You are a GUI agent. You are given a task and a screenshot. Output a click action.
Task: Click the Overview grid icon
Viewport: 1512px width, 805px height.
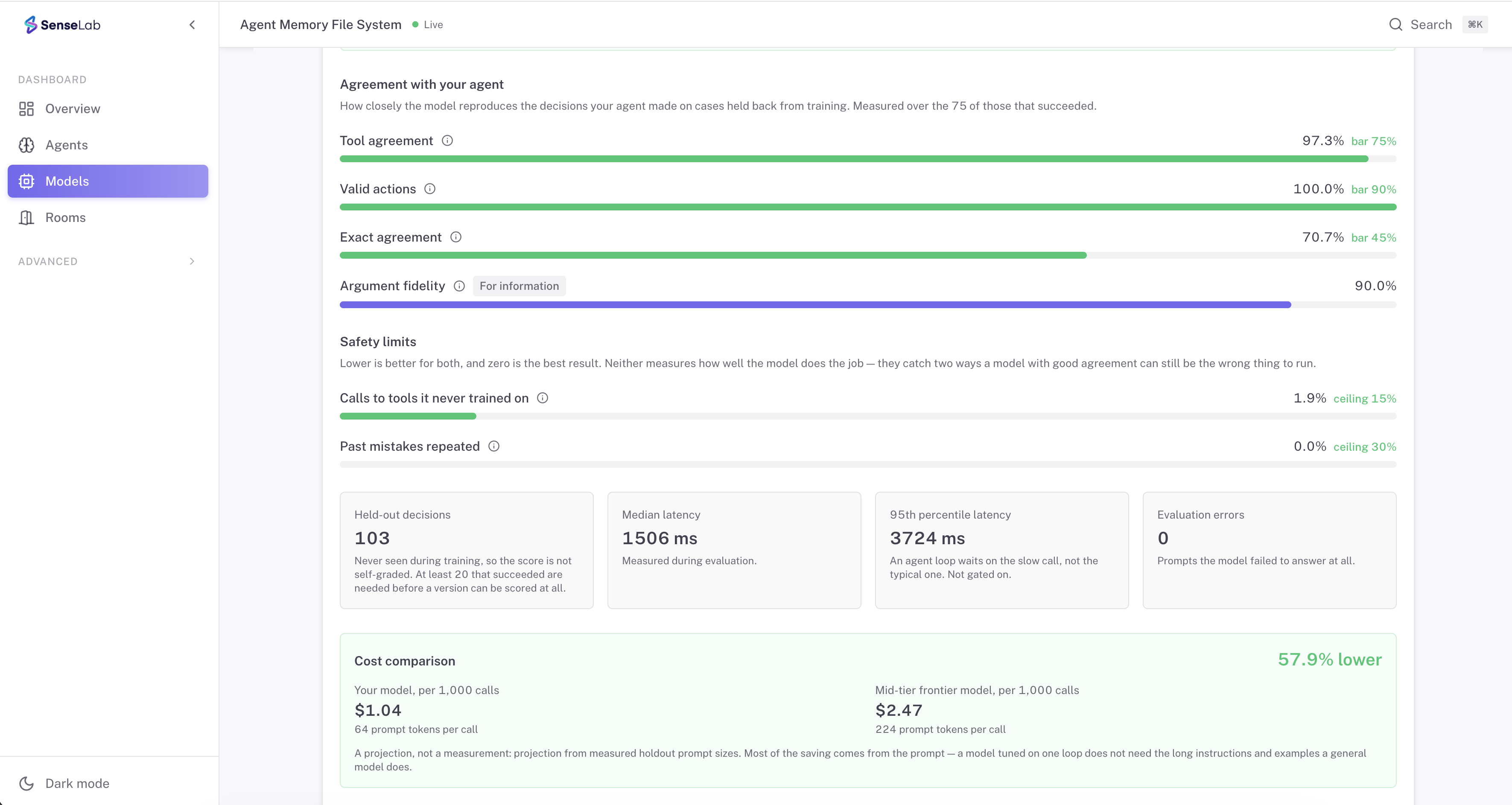[x=26, y=108]
